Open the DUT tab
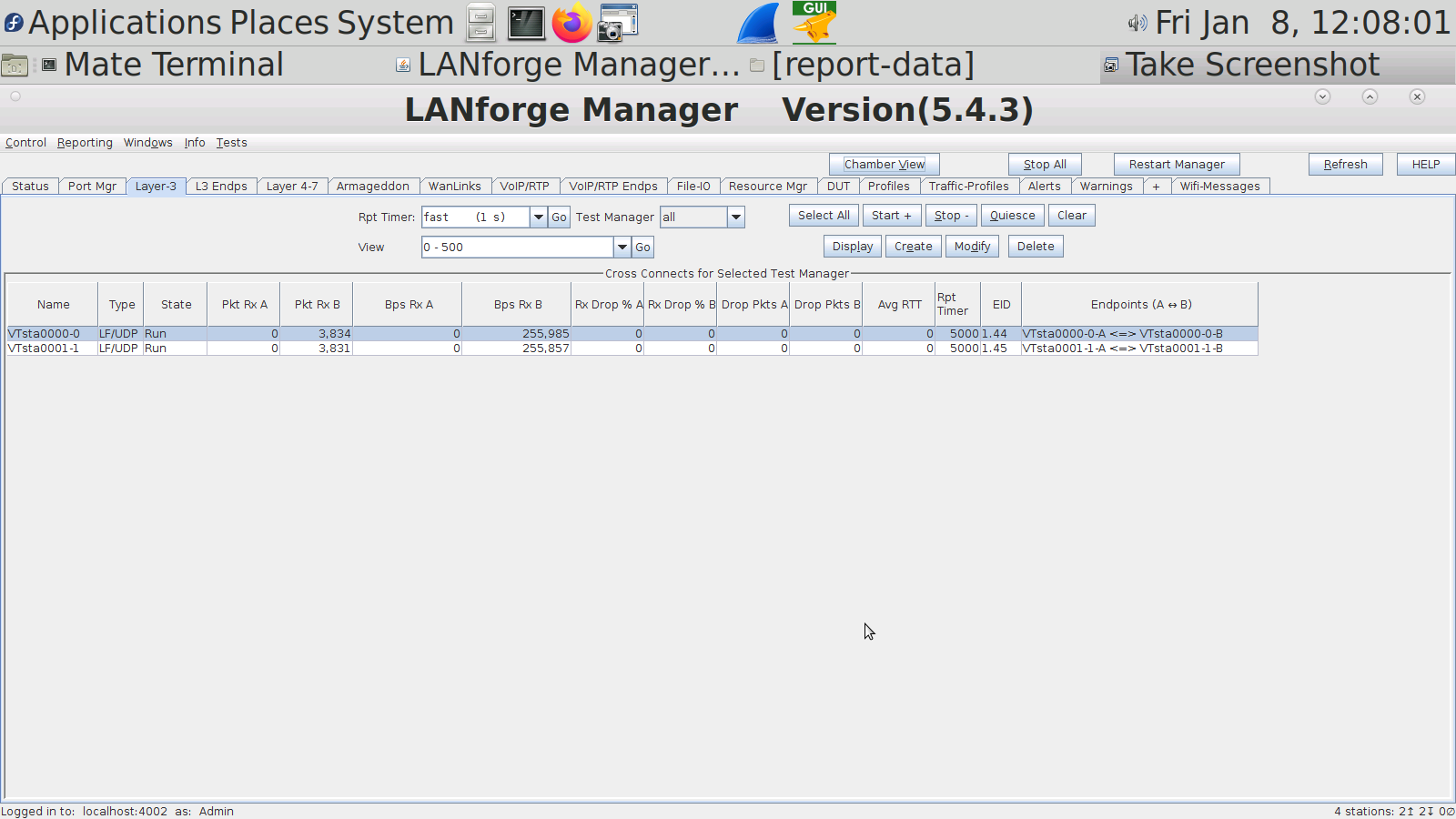Image resolution: width=1456 pixels, height=819 pixels. click(x=838, y=187)
